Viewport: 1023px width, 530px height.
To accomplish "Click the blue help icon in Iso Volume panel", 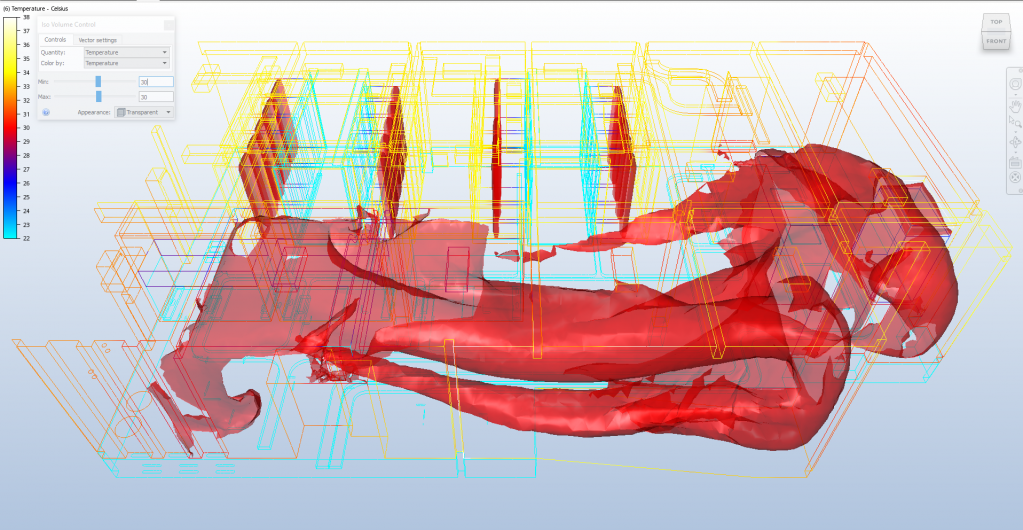I will coord(46,112).
